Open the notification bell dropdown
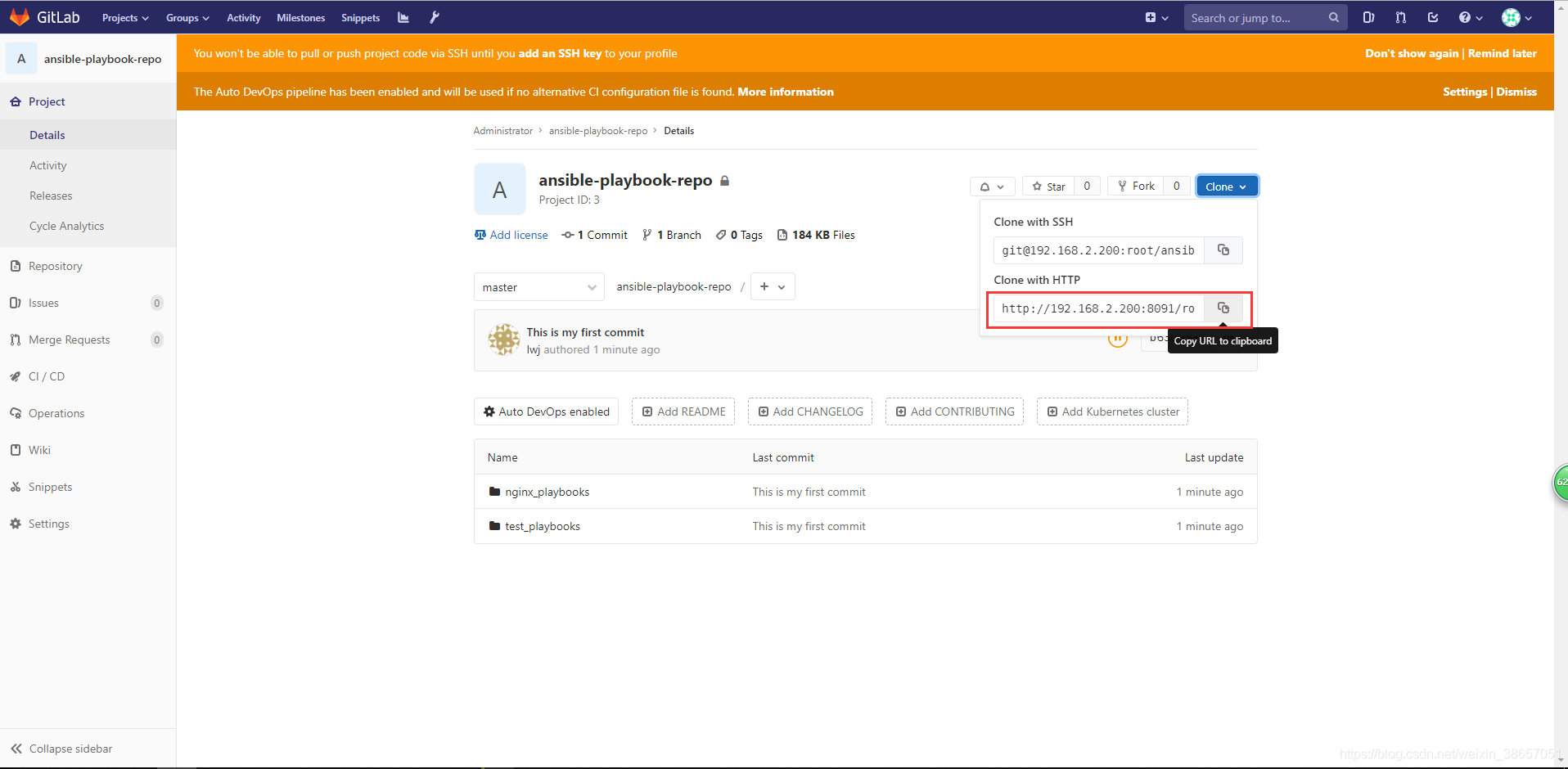This screenshot has width=1568, height=769. point(993,187)
